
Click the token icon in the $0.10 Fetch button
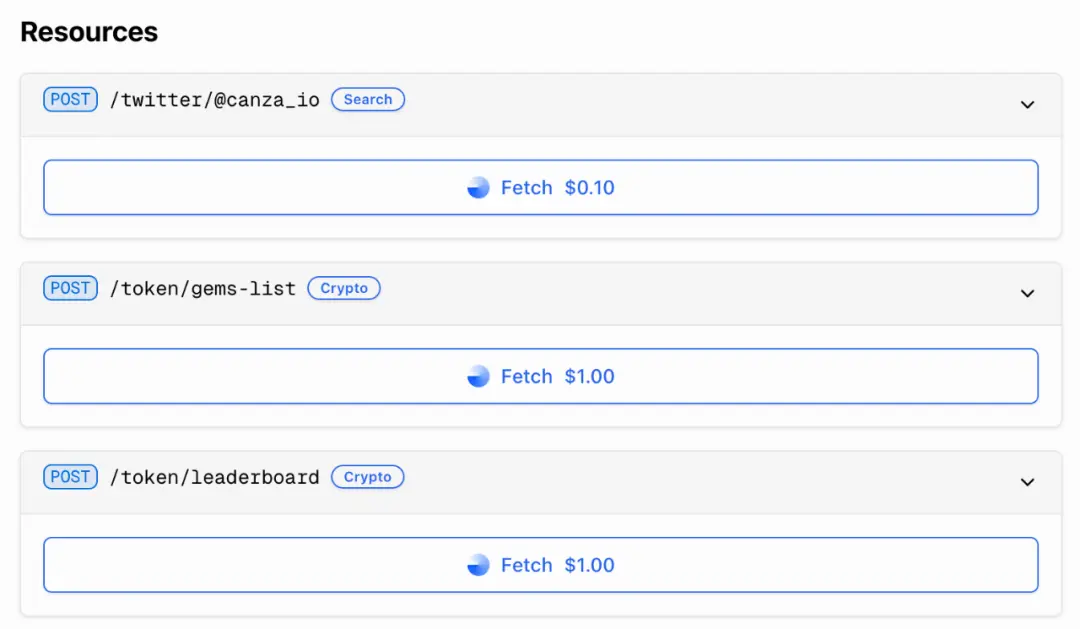coord(479,188)
